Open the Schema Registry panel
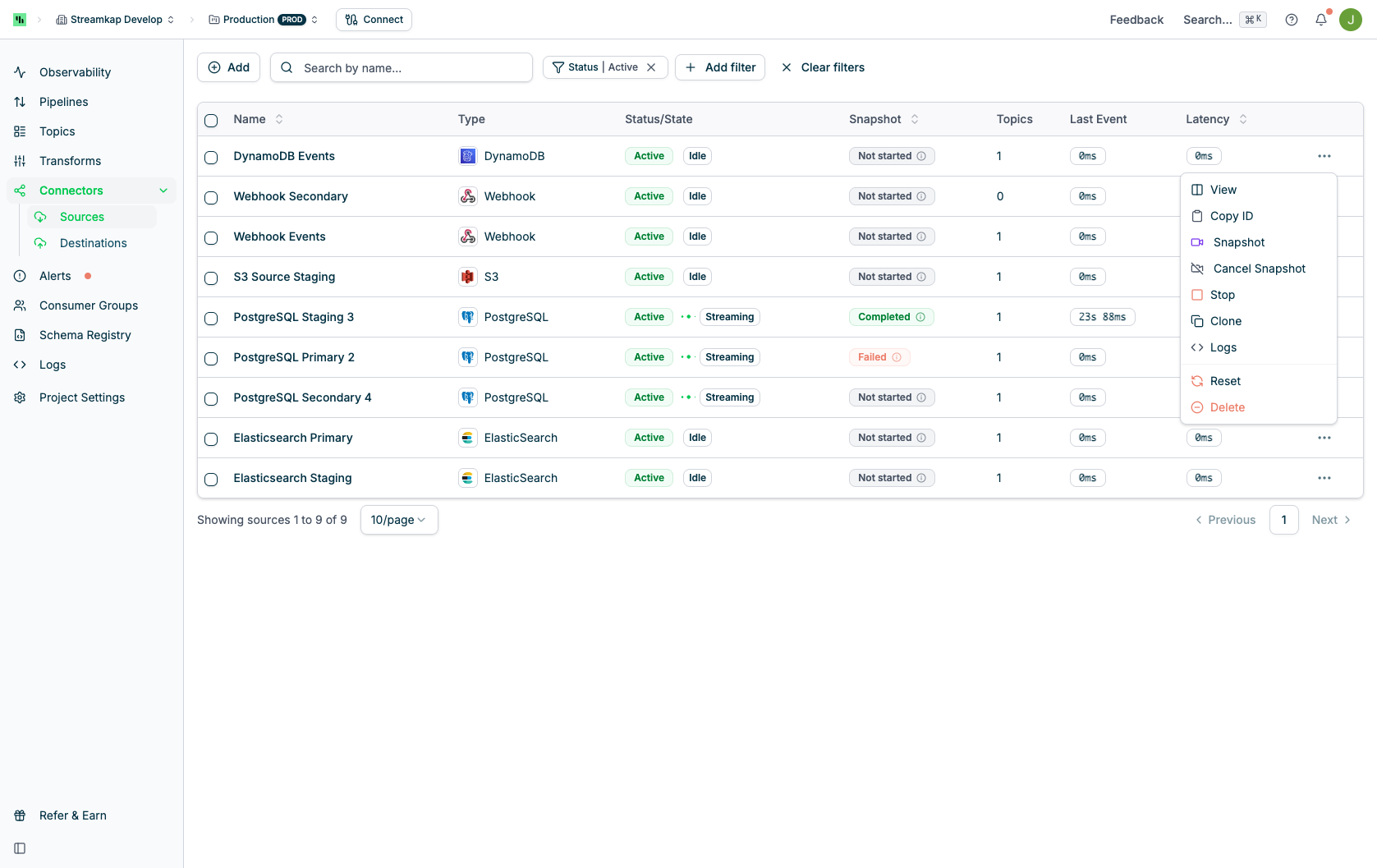This screenshot has width=1377, height=868. [x=85, y=335]
